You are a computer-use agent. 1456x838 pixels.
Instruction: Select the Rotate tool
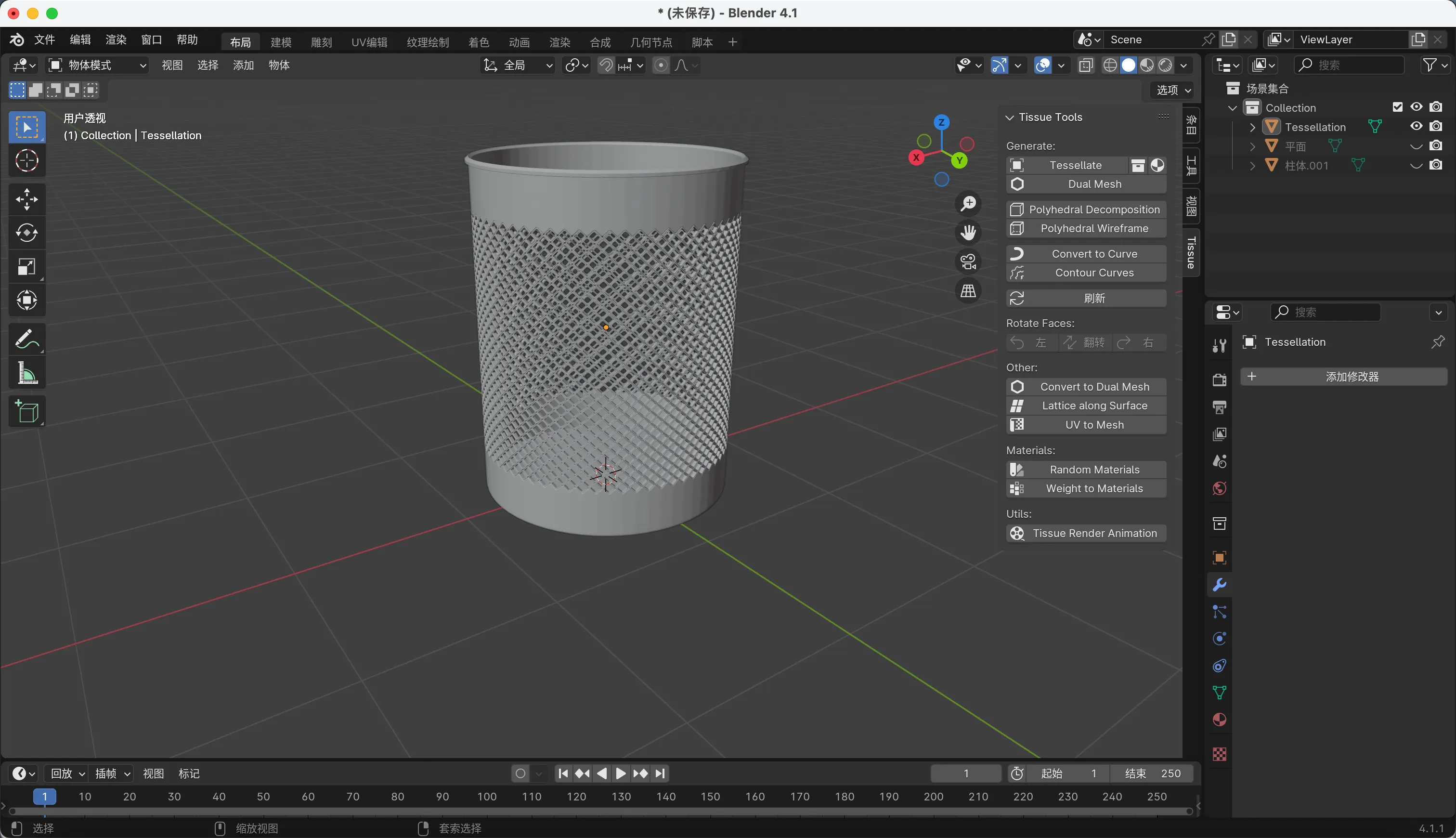click(26, 233)
